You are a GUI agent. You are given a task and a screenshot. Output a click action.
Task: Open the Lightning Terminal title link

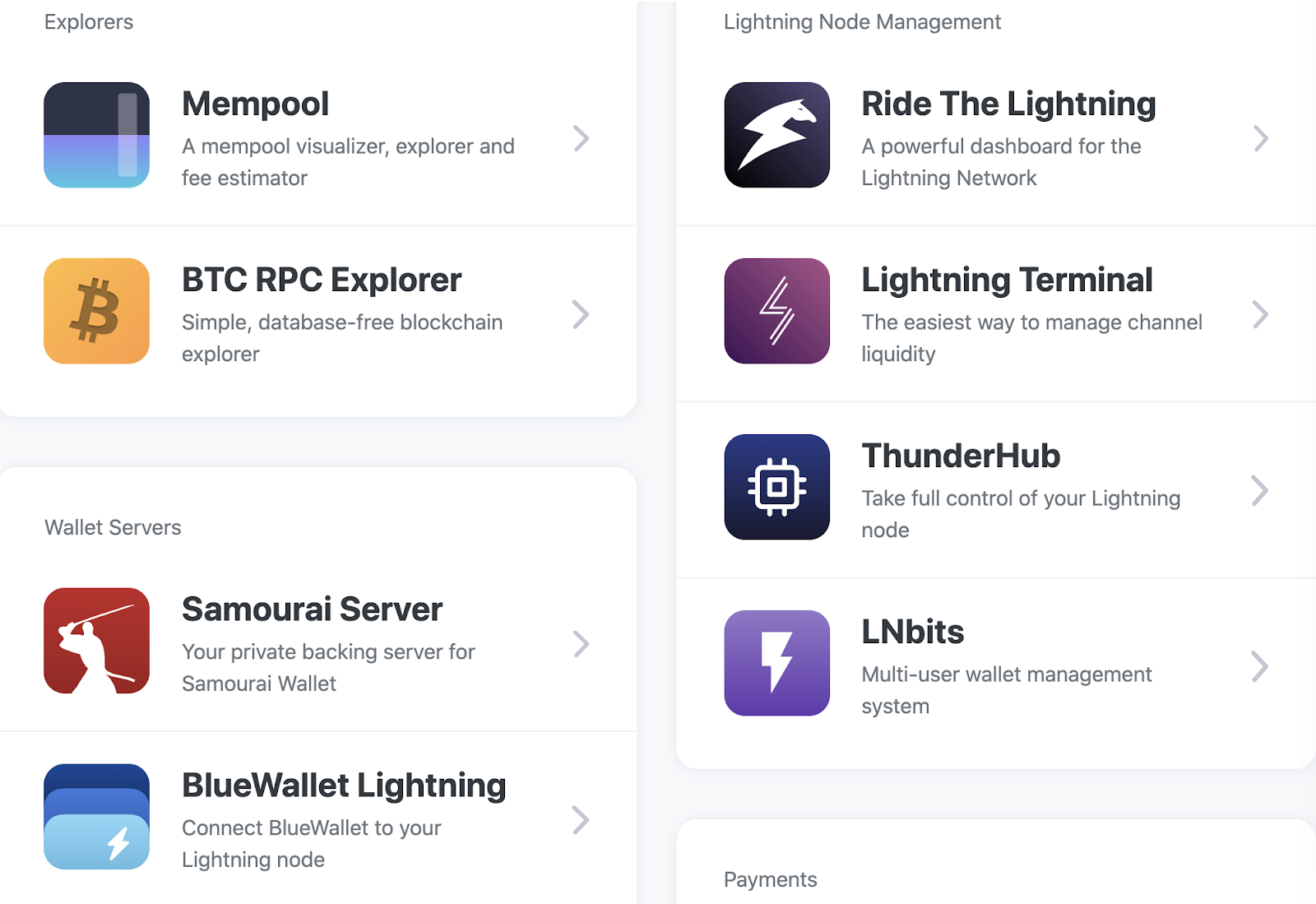[1007, 280]
